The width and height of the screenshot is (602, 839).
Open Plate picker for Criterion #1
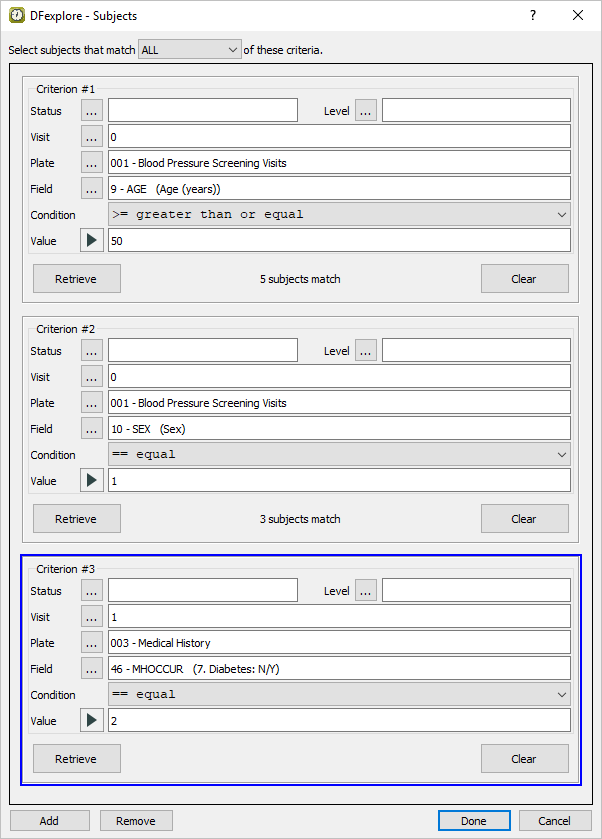click(x=92, y=163)
